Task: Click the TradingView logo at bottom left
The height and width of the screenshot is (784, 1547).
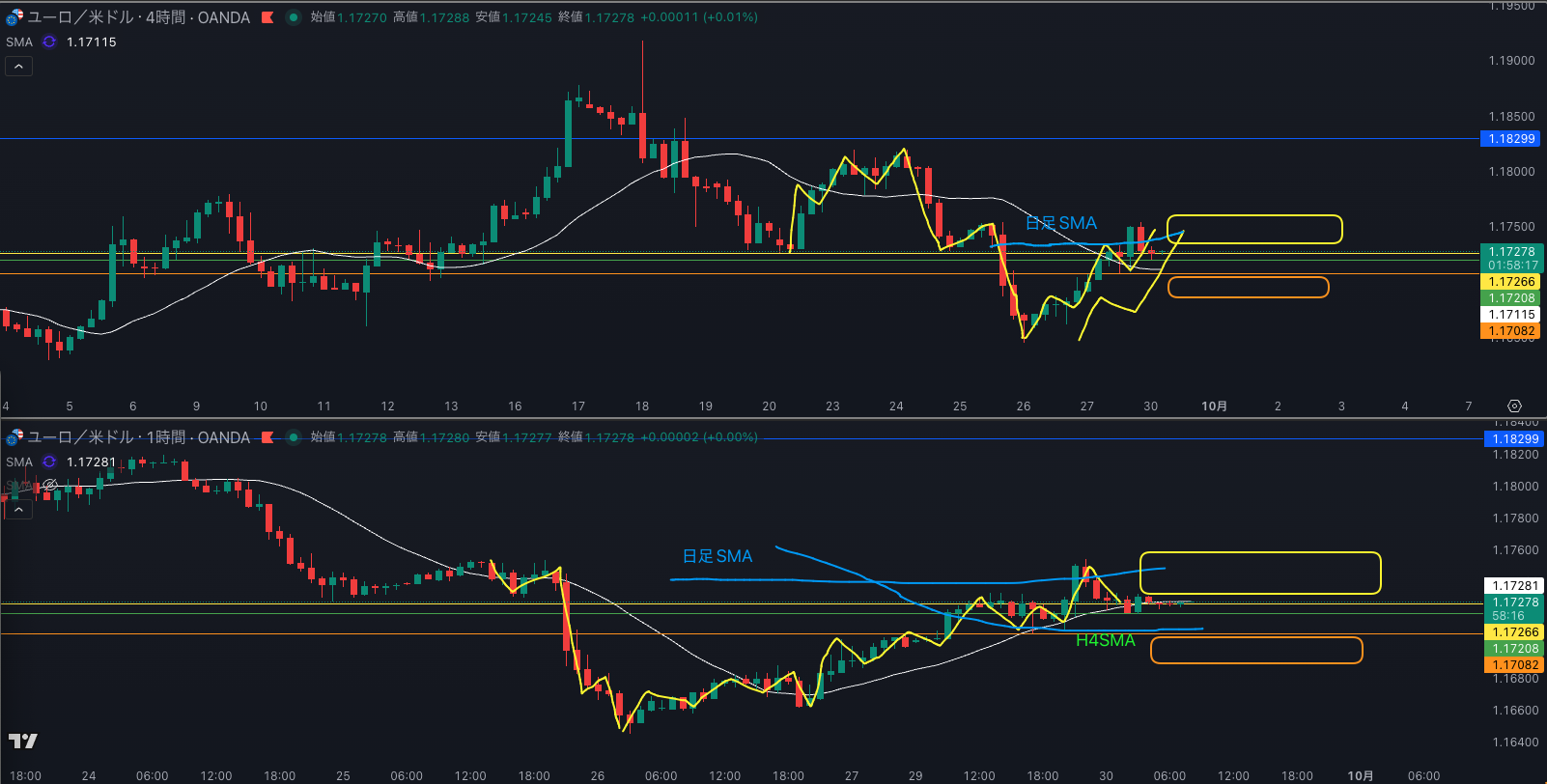Action: point(23,741)
